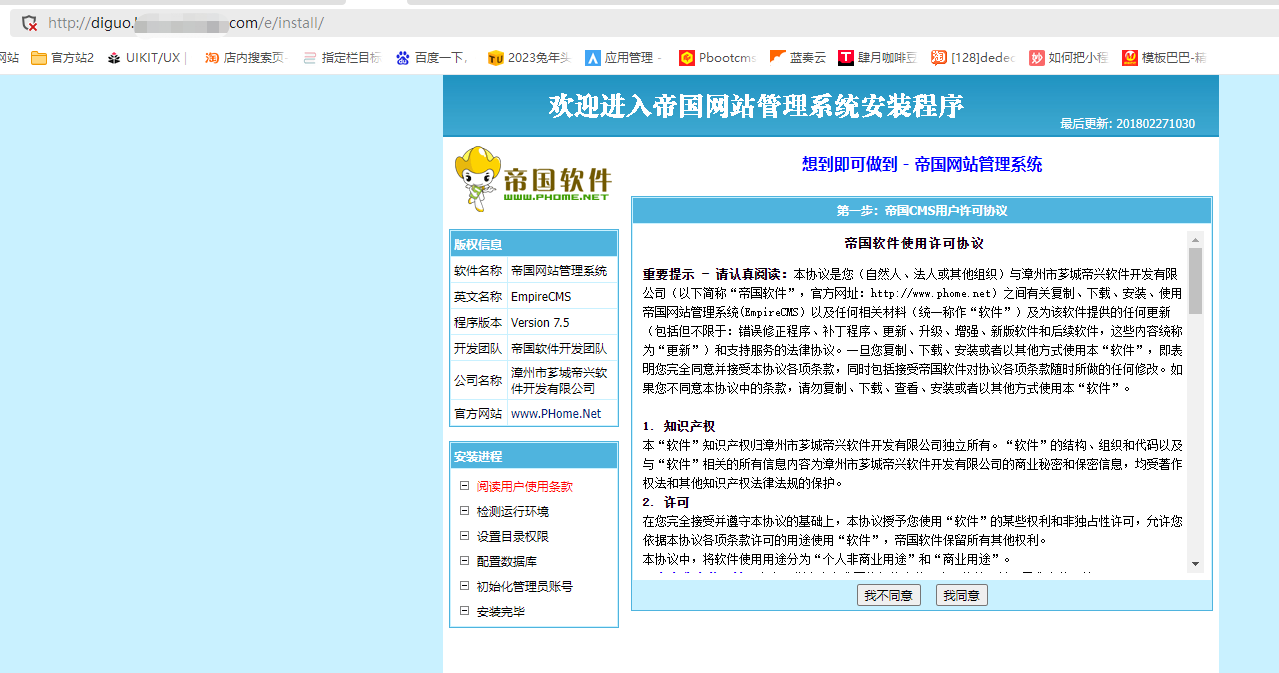Click the 安装进程 panel header
The width and height of the screenshot is (1279, 673).
click(534, 456)
